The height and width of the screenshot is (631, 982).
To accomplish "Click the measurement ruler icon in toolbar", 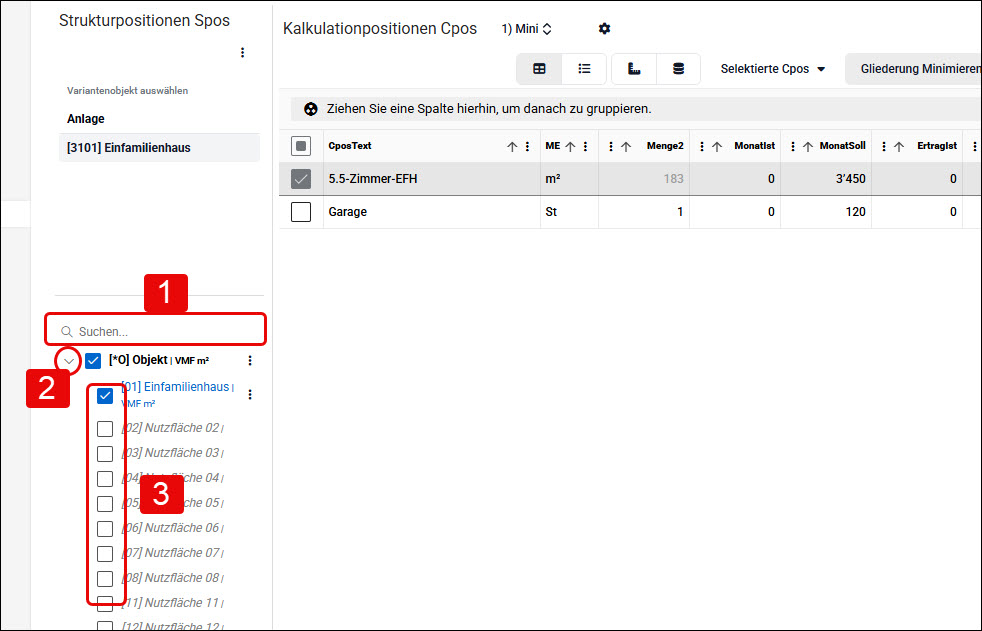I will pyautogui.click(x=634, y=69).
